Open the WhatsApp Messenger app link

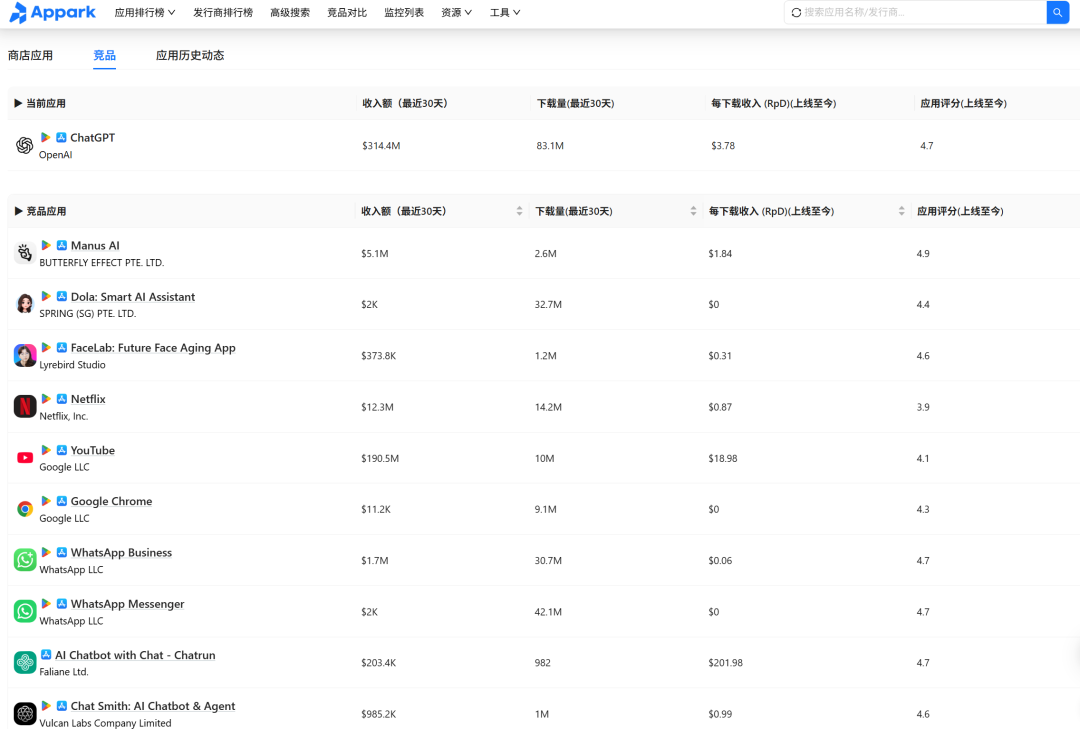pyautogui.click(x=127, y=604)
